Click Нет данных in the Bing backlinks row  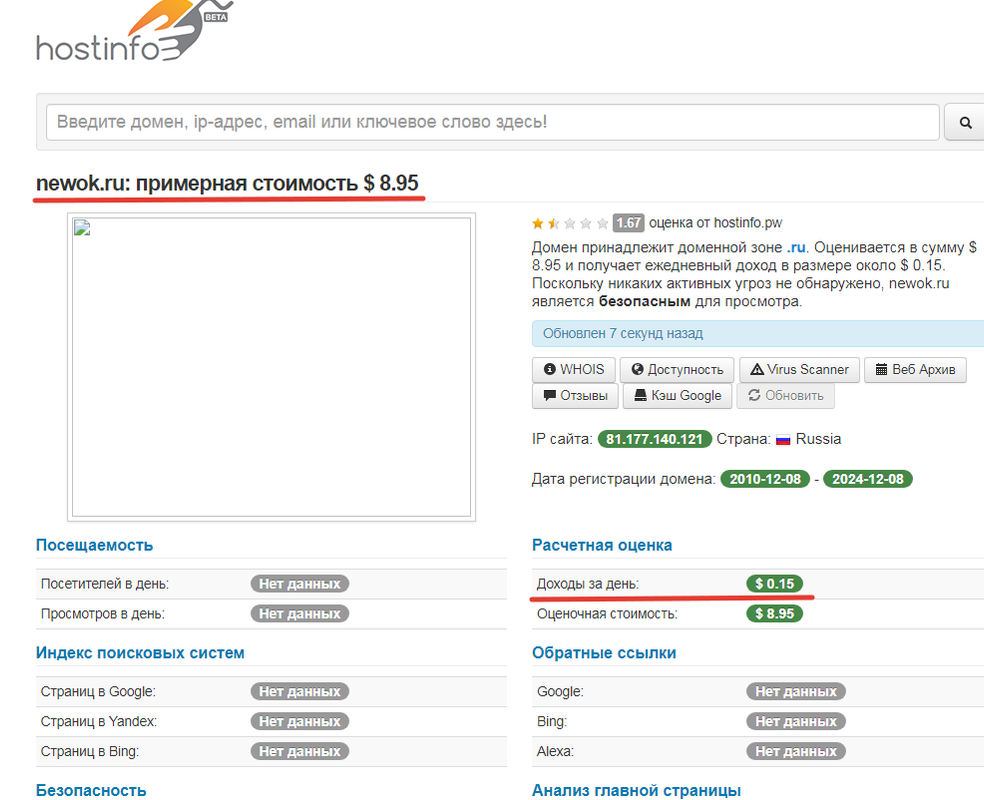coord(796,722)
